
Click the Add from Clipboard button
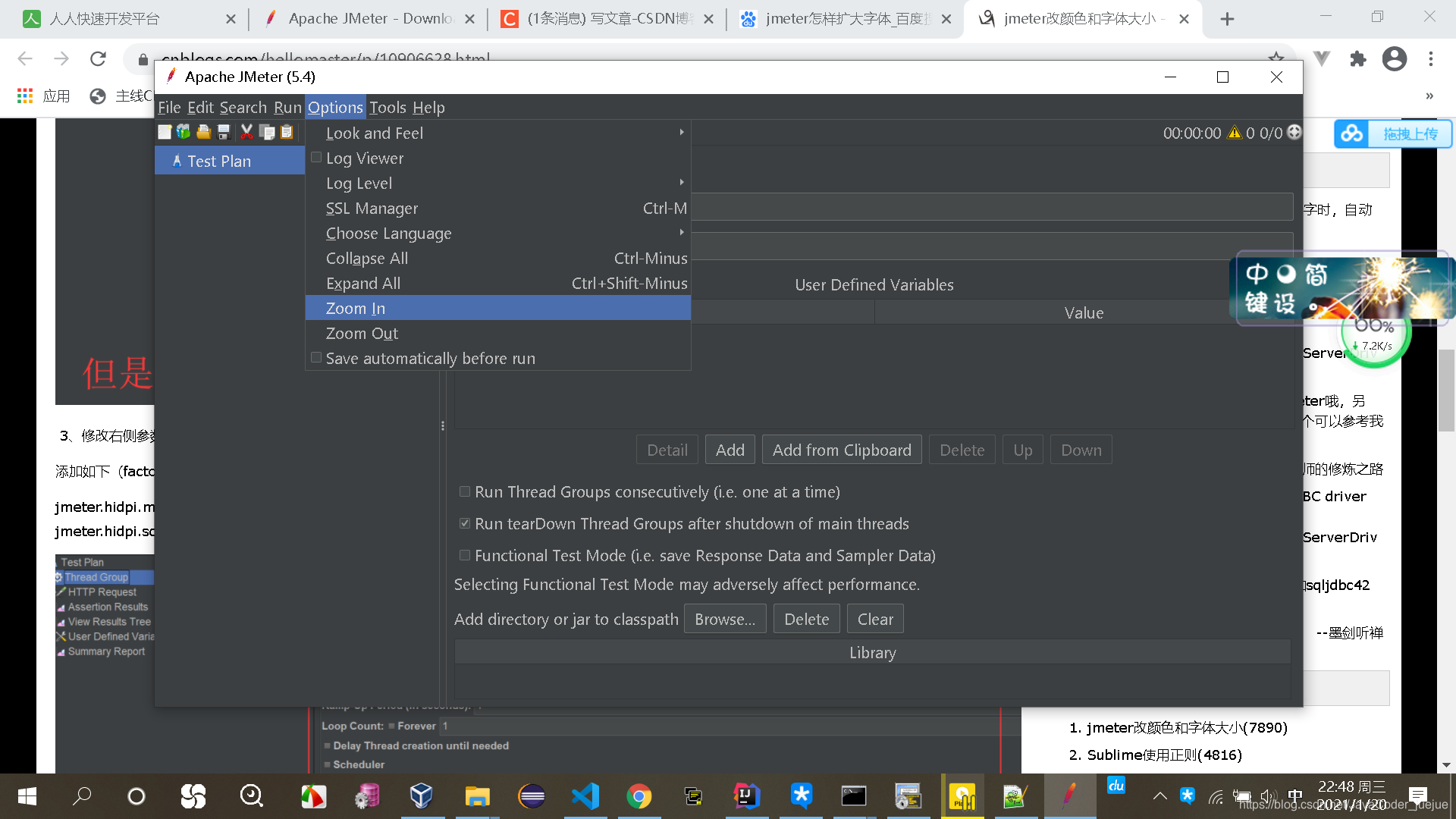coord(842,450)
